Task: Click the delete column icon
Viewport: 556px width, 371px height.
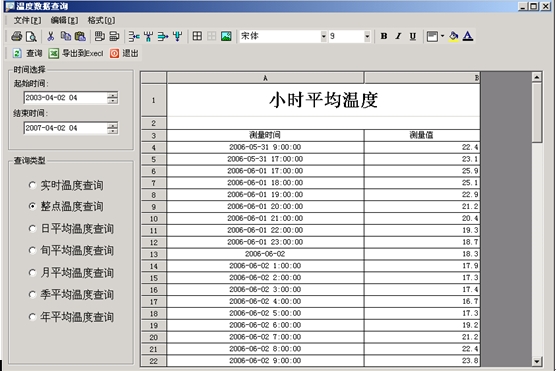Action: 177,36
